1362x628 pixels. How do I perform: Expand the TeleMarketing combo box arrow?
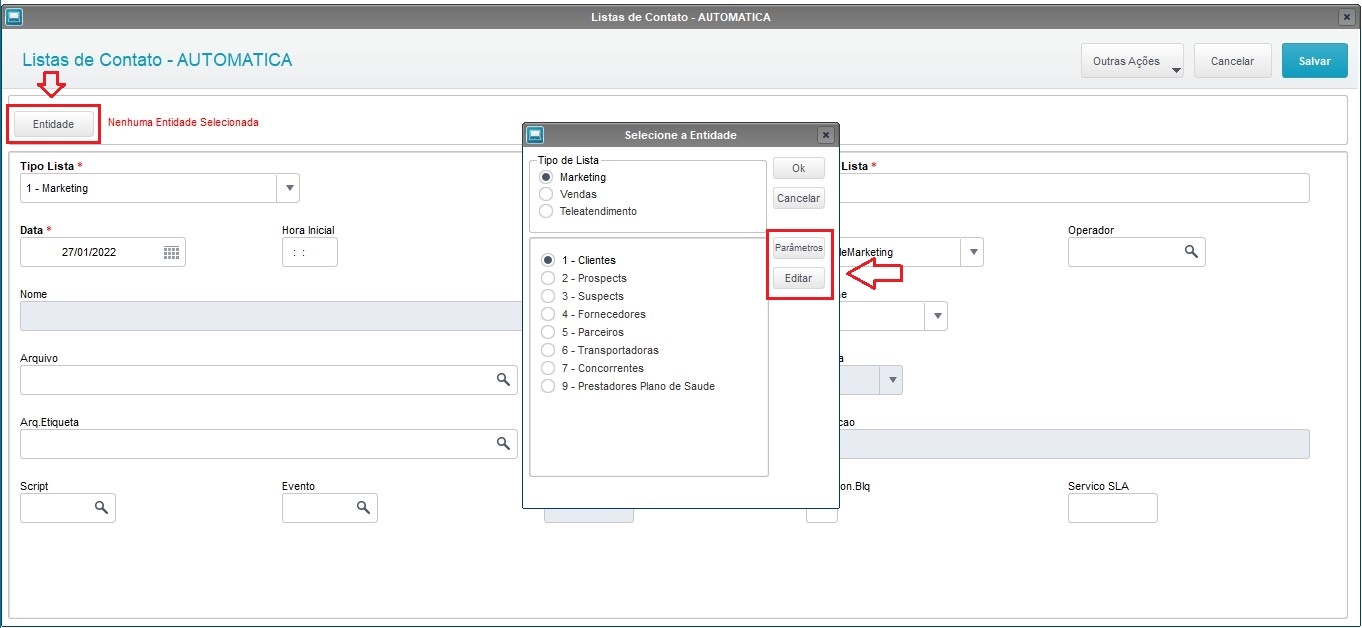point(971,252)
